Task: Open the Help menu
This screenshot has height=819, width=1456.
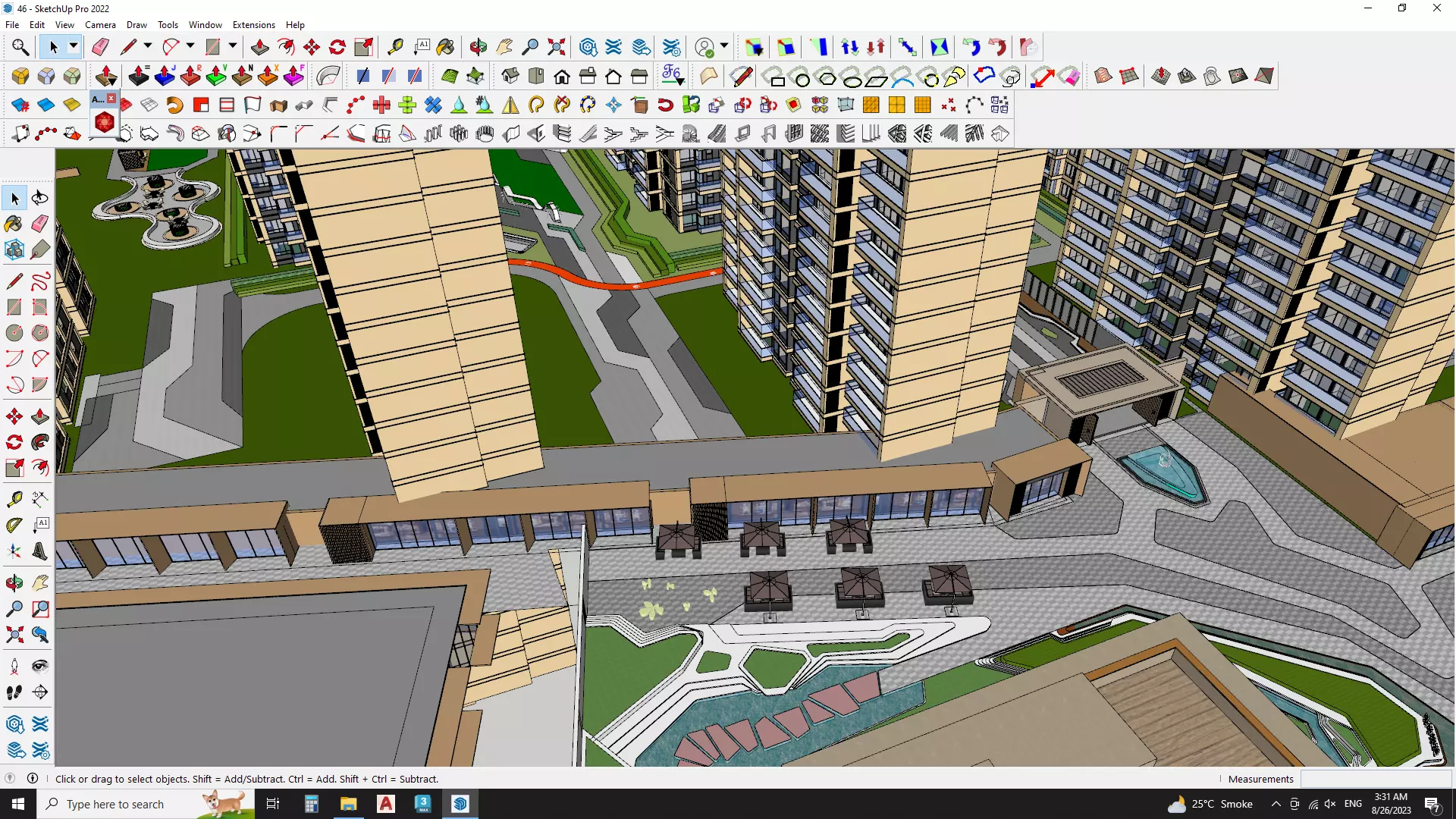Action: [x=295, y=25]
